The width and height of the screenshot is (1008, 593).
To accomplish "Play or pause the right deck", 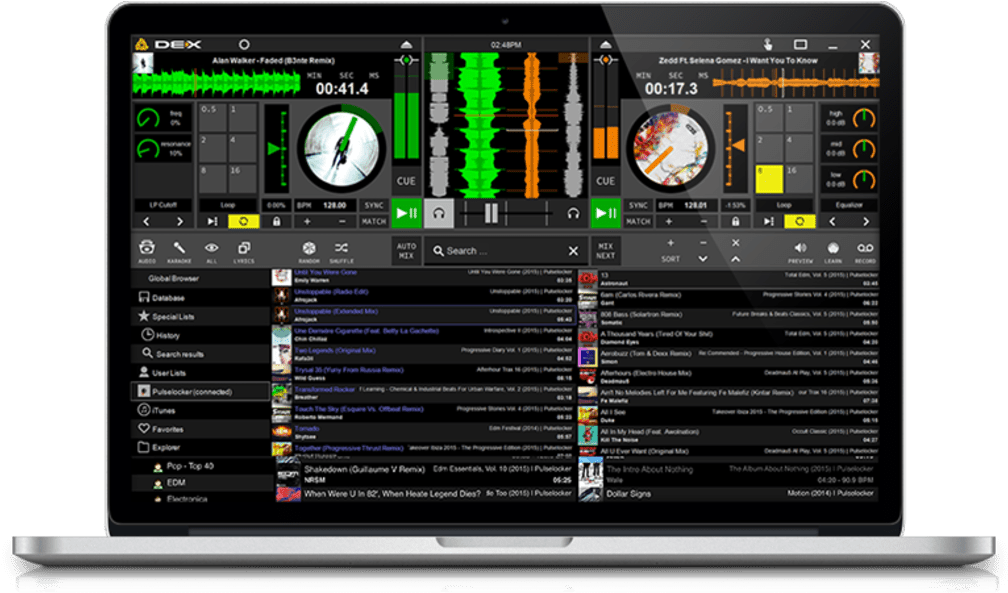I will click(x=606, y=214).
